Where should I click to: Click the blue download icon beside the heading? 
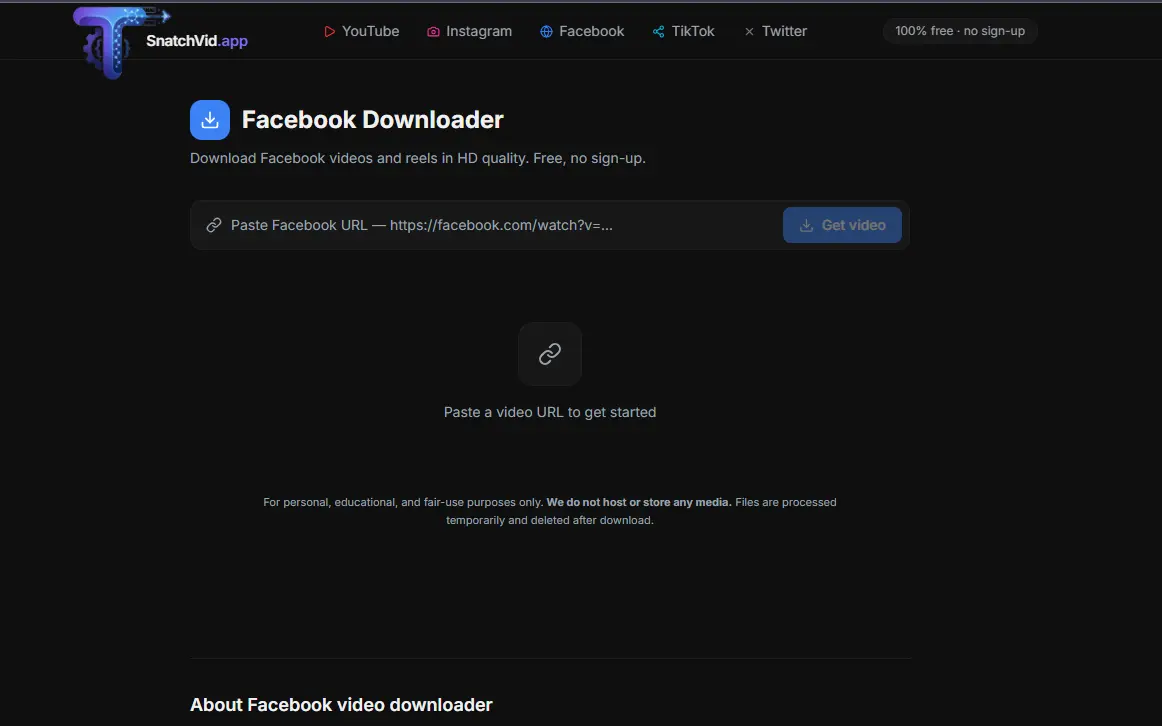click(210, 120)
